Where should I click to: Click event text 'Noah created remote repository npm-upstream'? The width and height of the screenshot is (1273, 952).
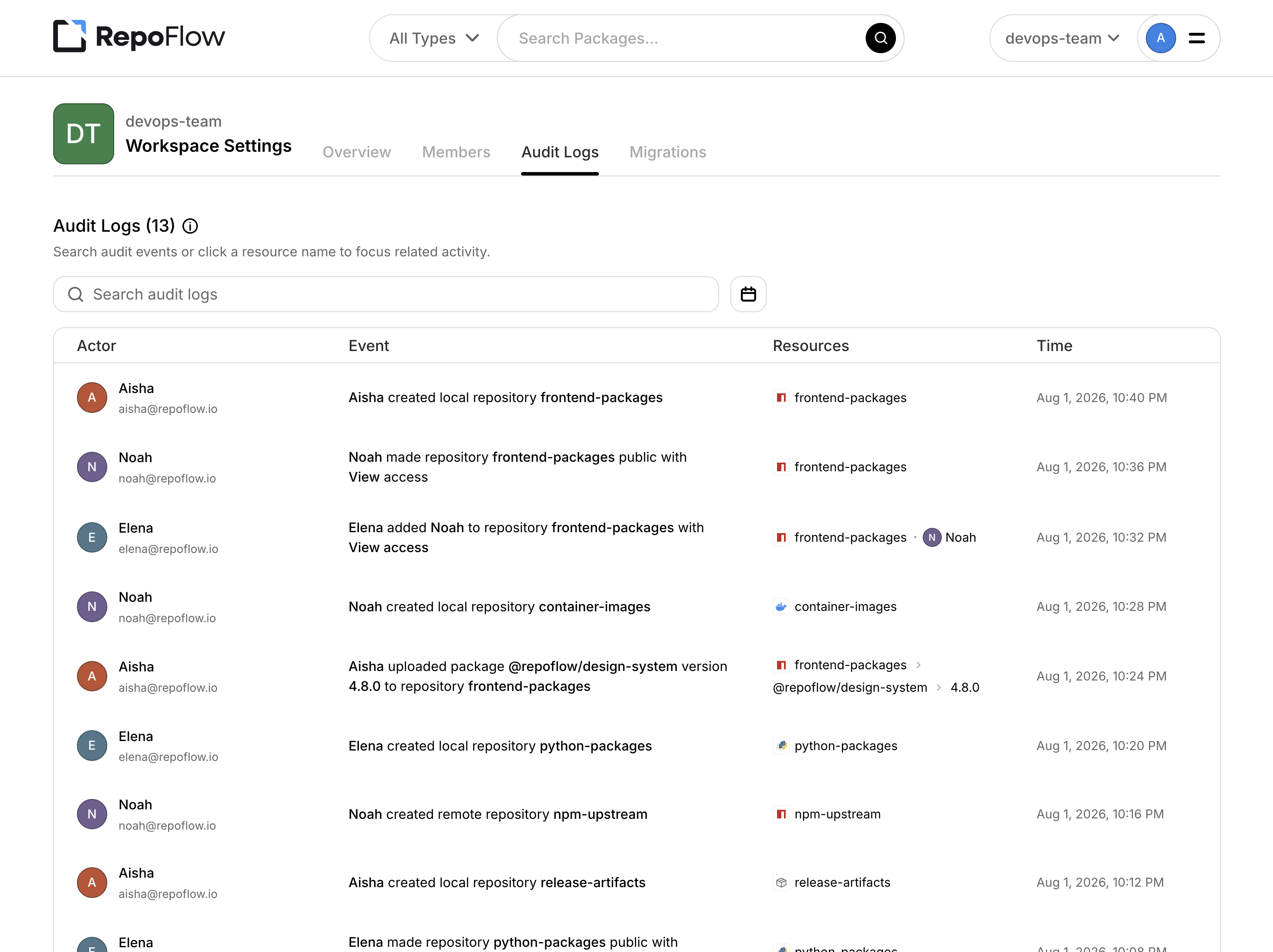[497, 814]
